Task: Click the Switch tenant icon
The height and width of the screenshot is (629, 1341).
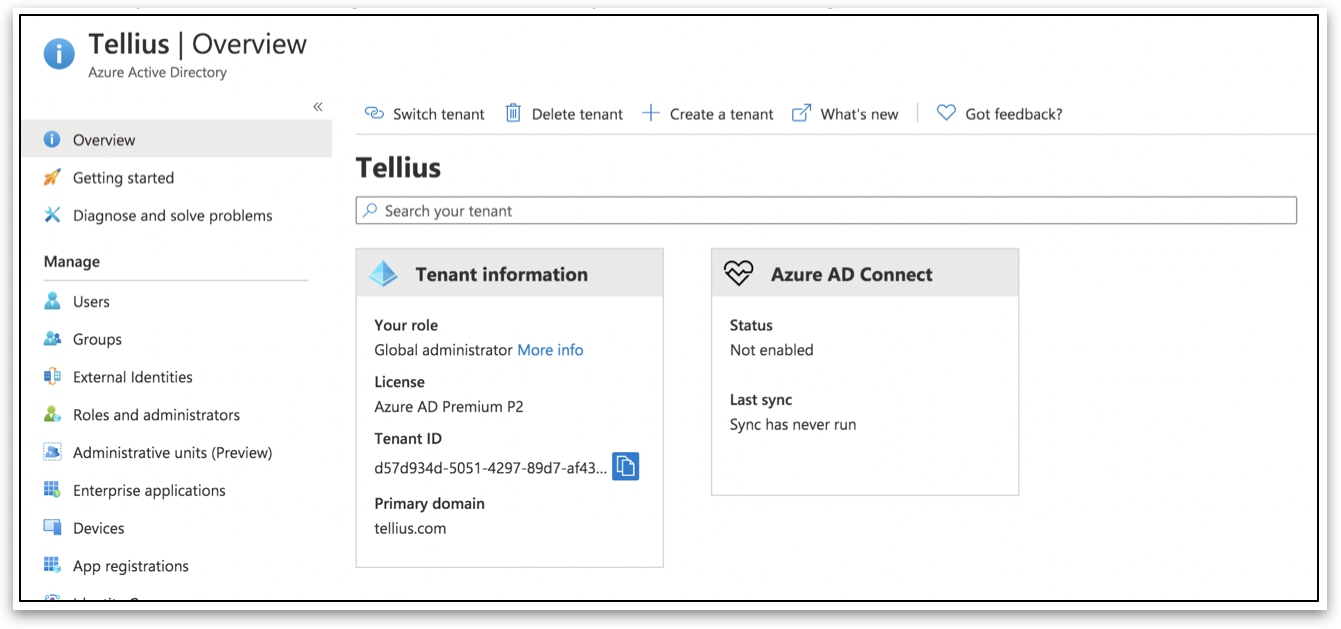Action: pos(374,114)
